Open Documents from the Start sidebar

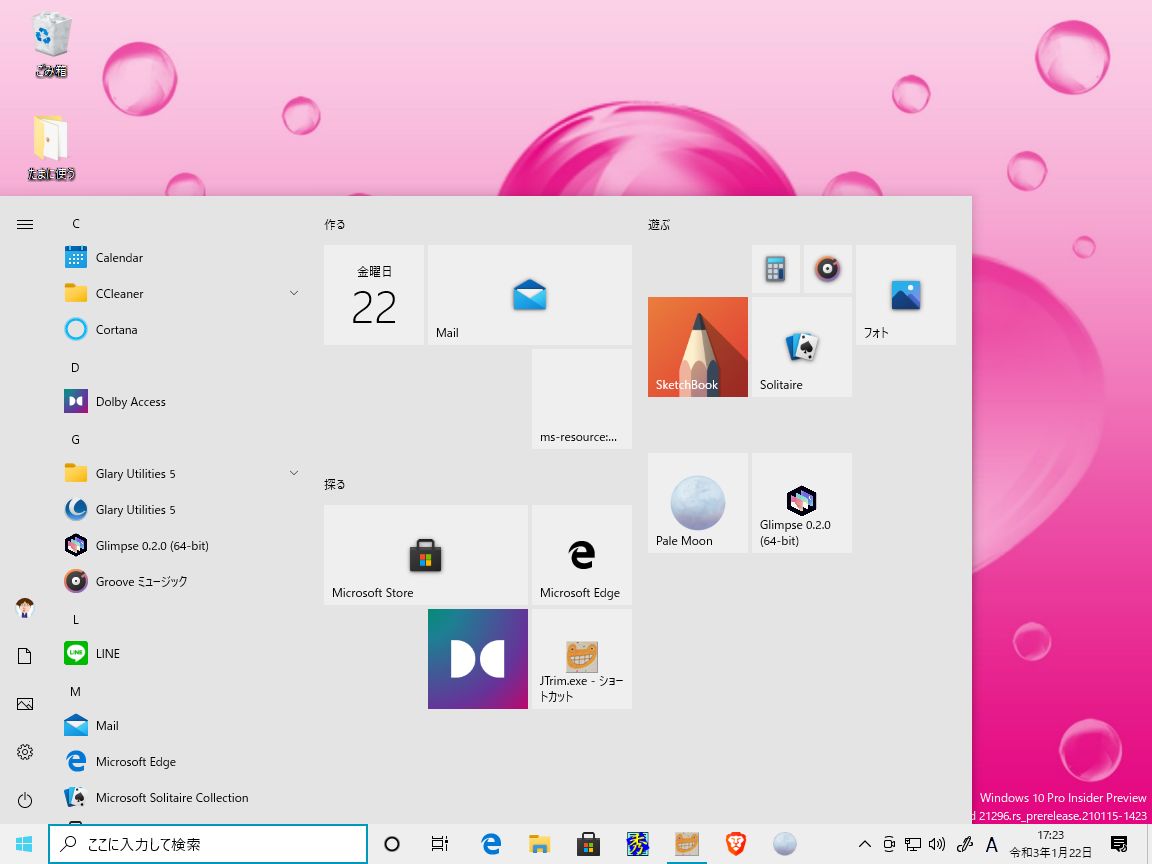pyautogui.click(x=24, y=656)
